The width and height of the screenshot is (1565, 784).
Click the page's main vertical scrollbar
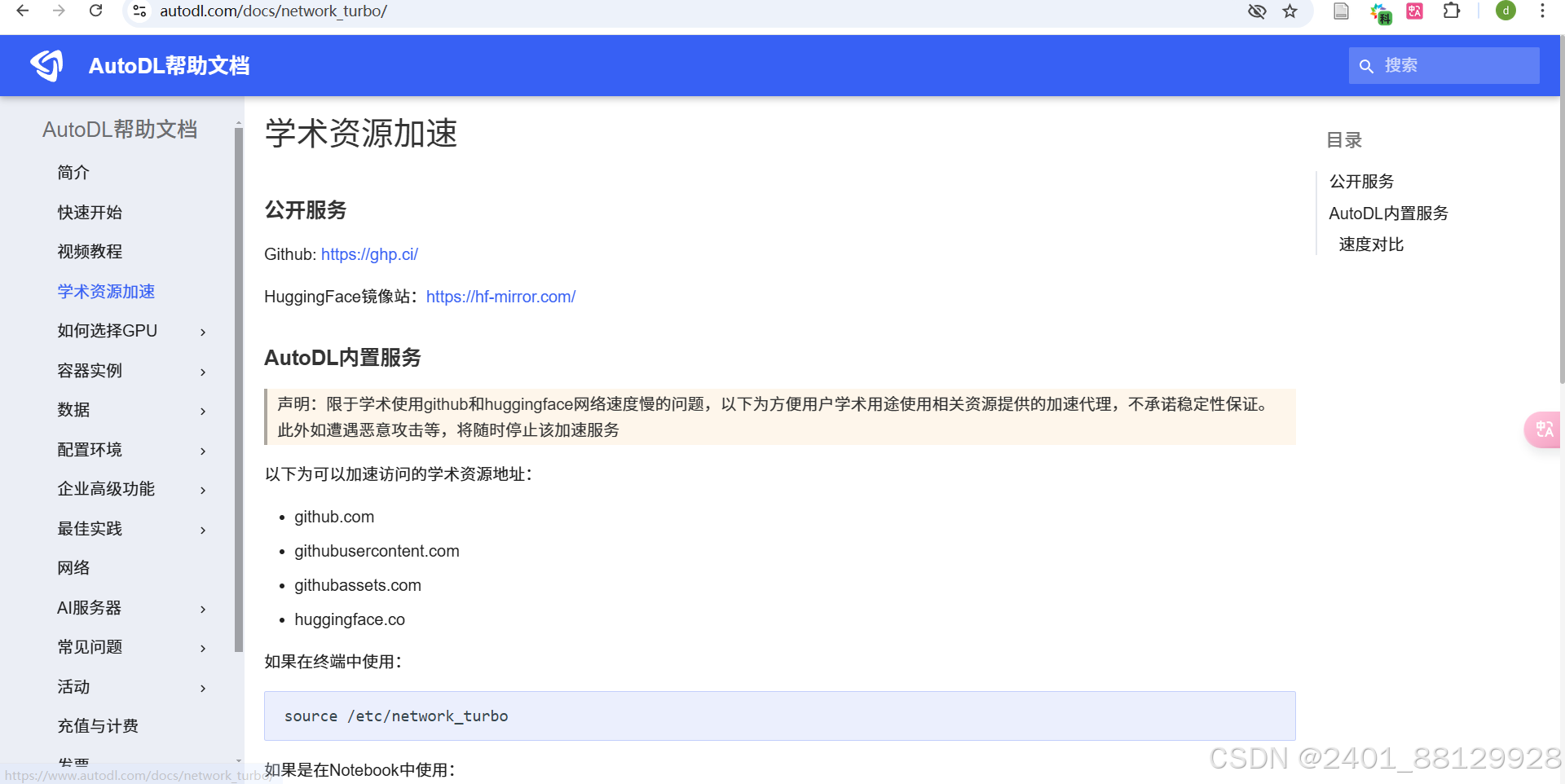[1561, 209]
